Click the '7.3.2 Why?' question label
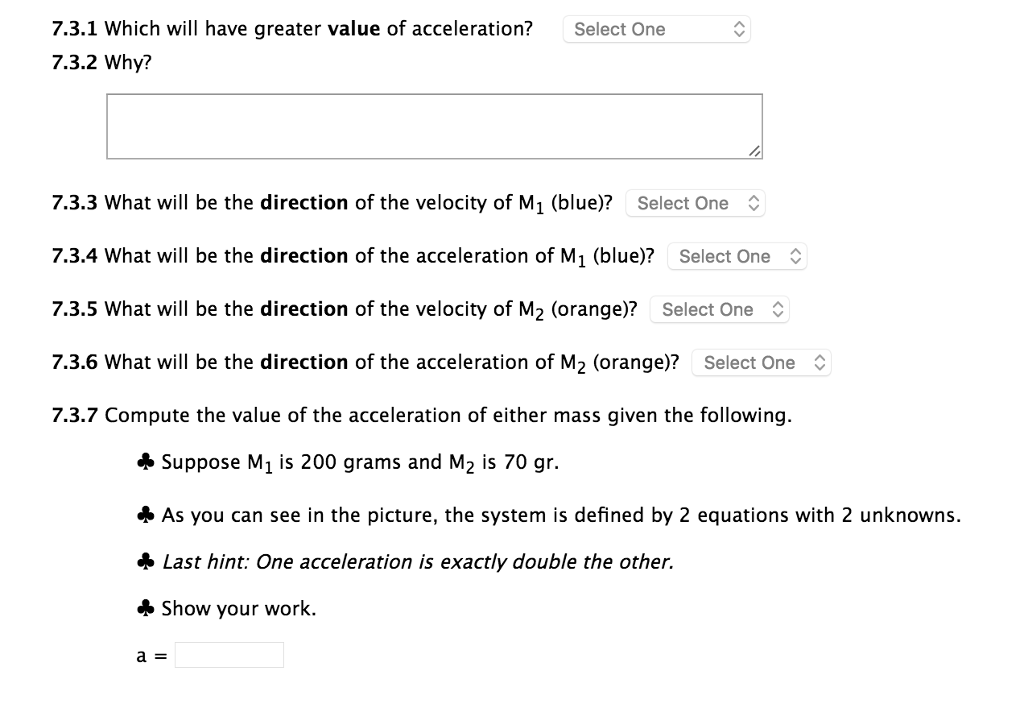Viewport: 1024px width, 704px height. 102,63
